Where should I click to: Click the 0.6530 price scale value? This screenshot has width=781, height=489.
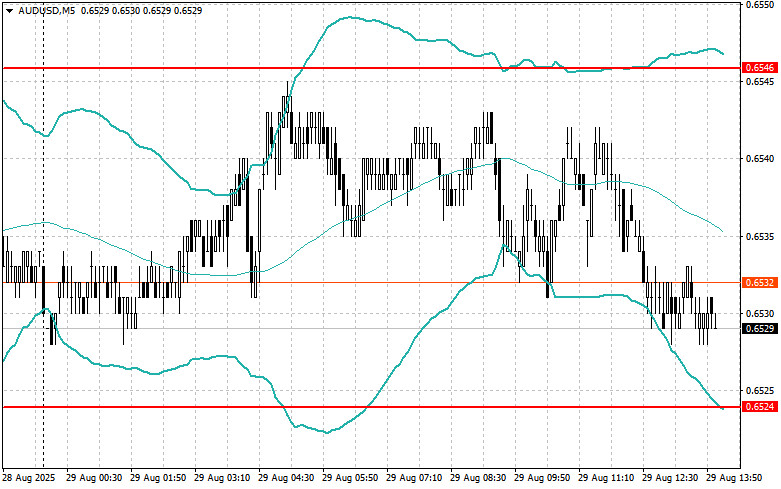pyautogui.click(x=760, y=314)
